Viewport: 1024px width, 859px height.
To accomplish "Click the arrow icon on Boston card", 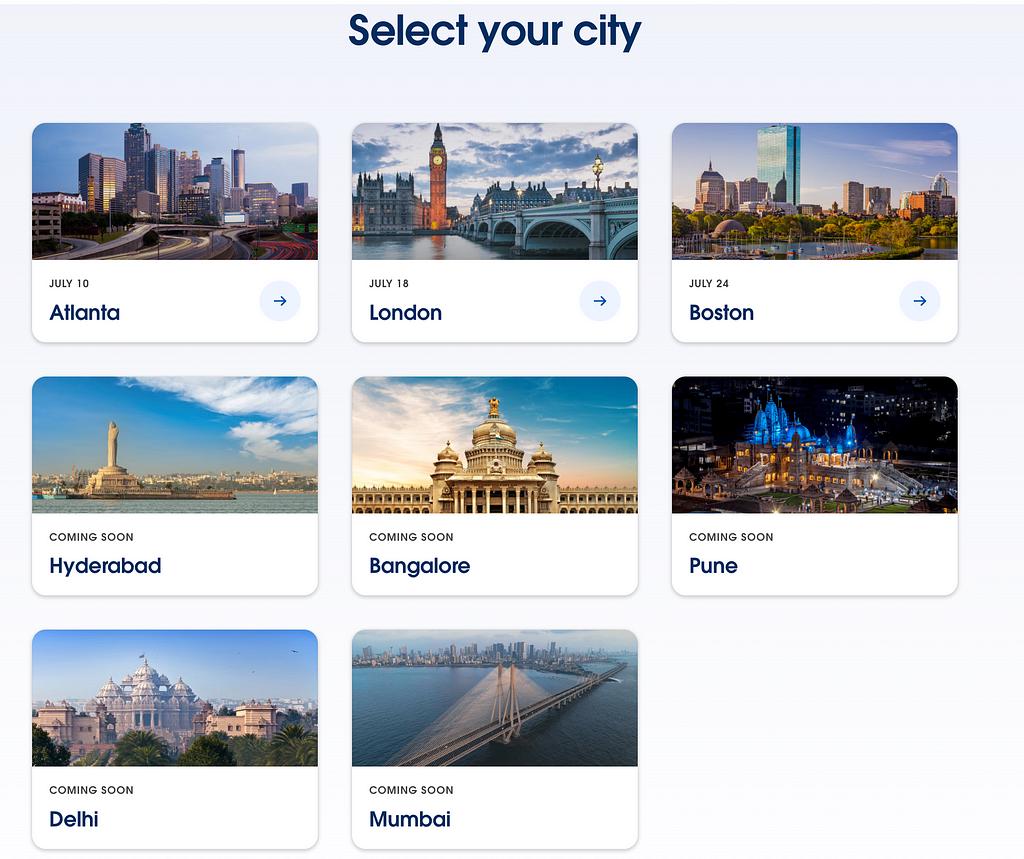I will click(920, 301).
